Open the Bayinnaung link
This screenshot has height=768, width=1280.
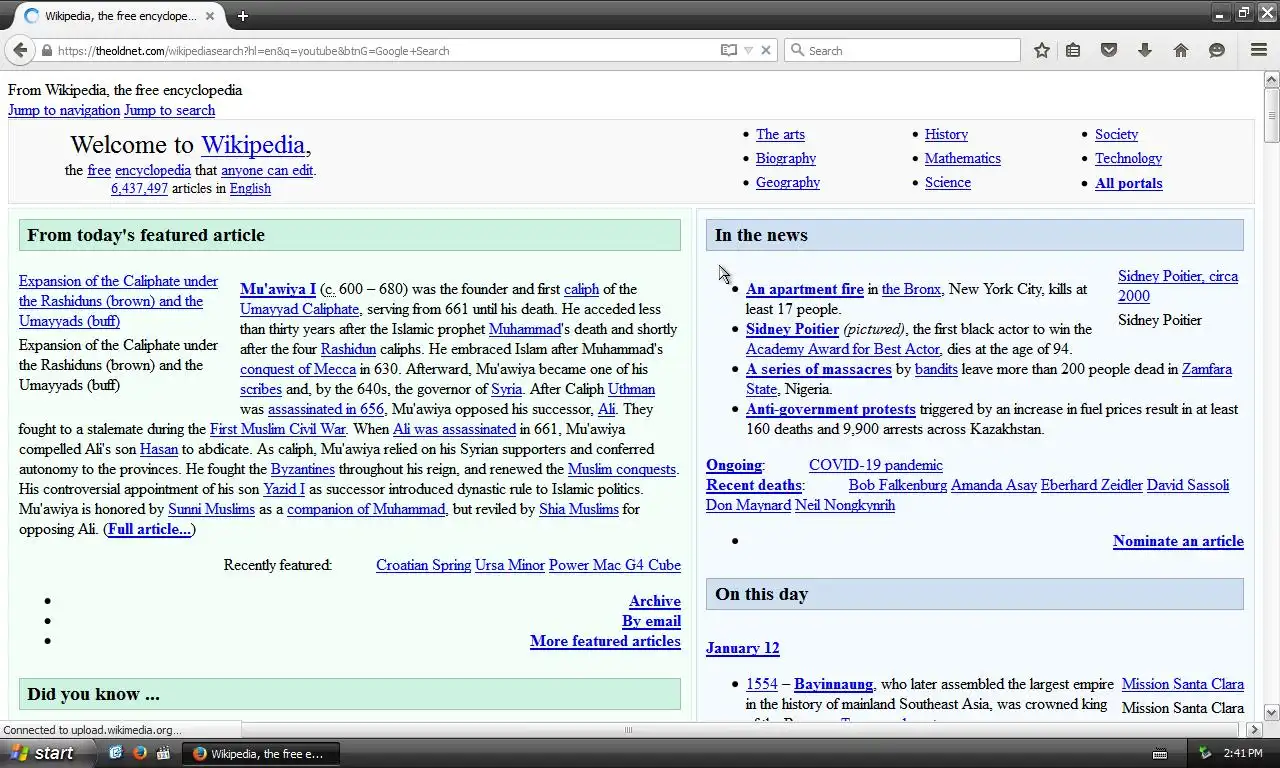(833, 684)
